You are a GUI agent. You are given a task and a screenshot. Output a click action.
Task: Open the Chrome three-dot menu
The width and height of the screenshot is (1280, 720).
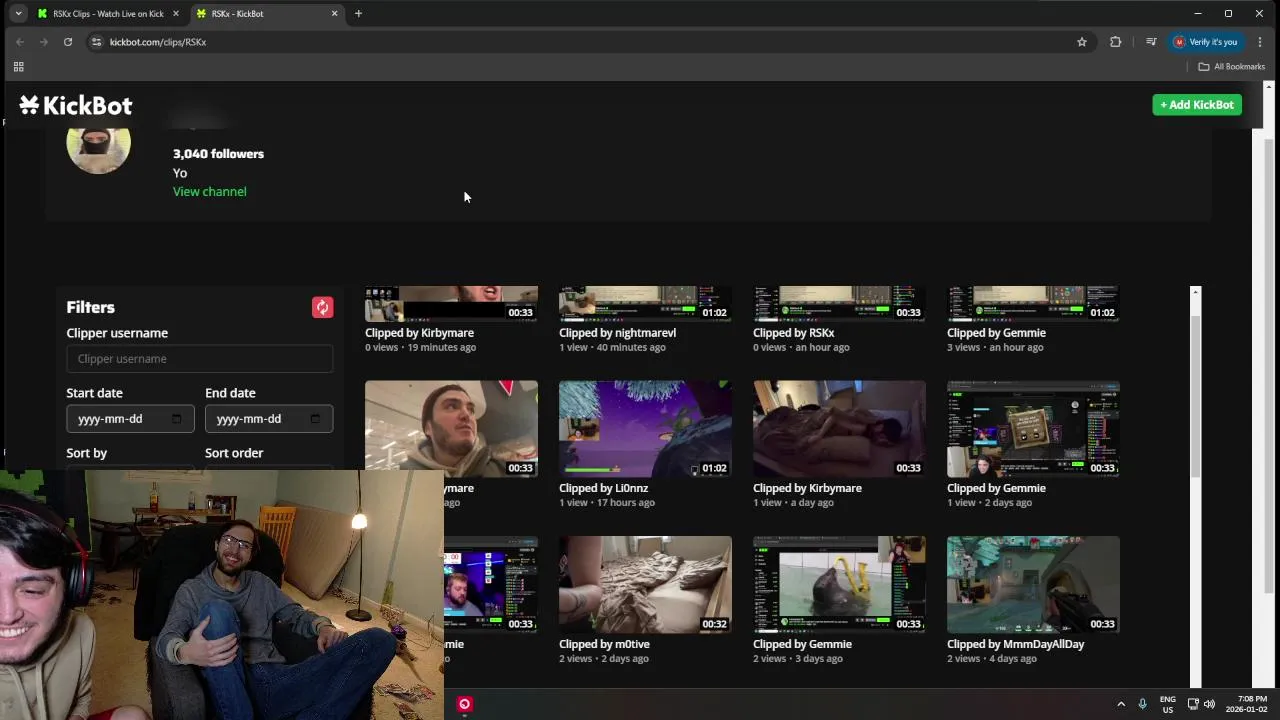[x=1260, y=42]
